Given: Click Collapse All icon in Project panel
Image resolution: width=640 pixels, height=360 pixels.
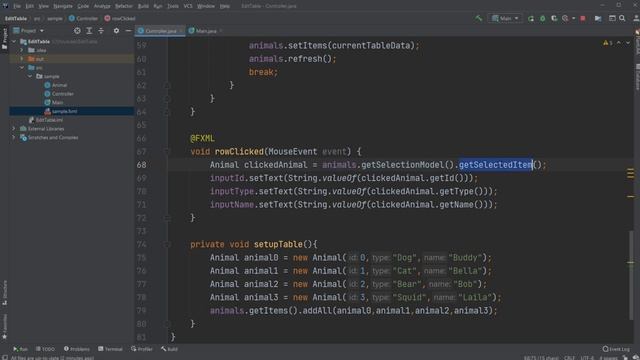Looking at the screenshot, I should [x=101, y=31].
